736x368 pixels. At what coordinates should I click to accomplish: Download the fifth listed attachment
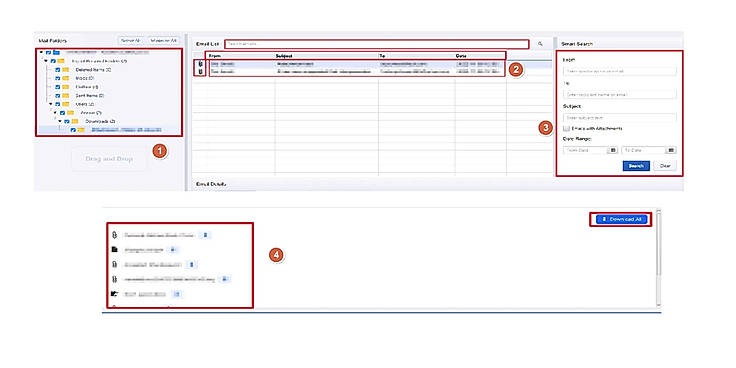[x=176, y=294]
